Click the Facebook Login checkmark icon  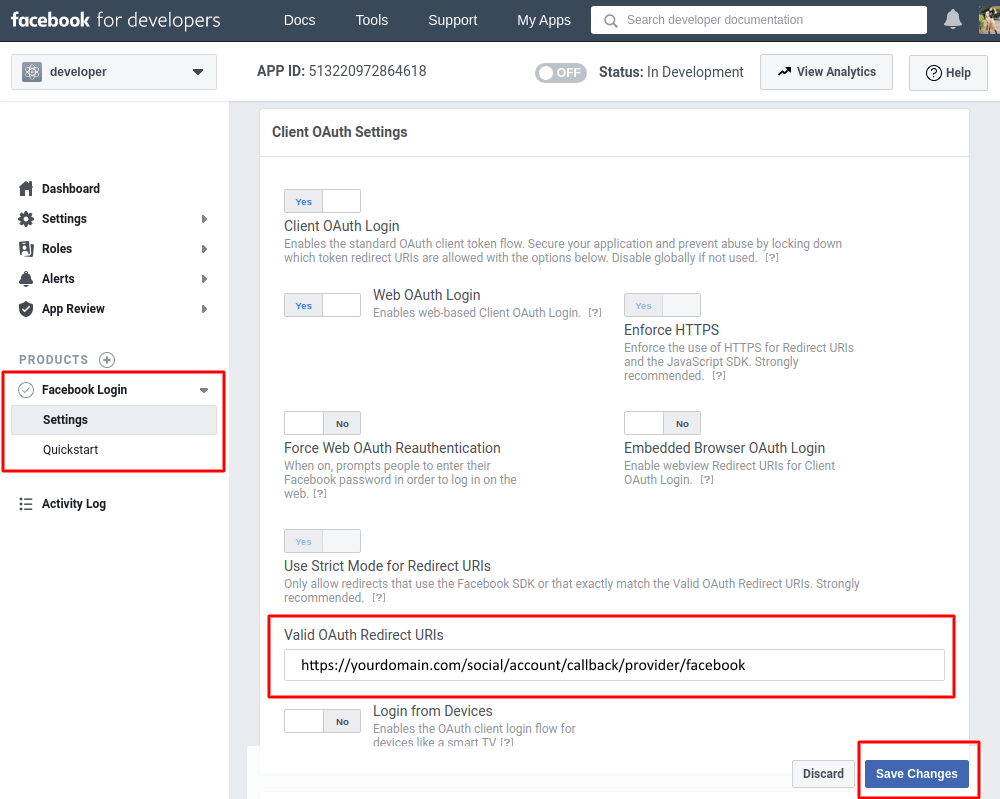coord(26,390)
